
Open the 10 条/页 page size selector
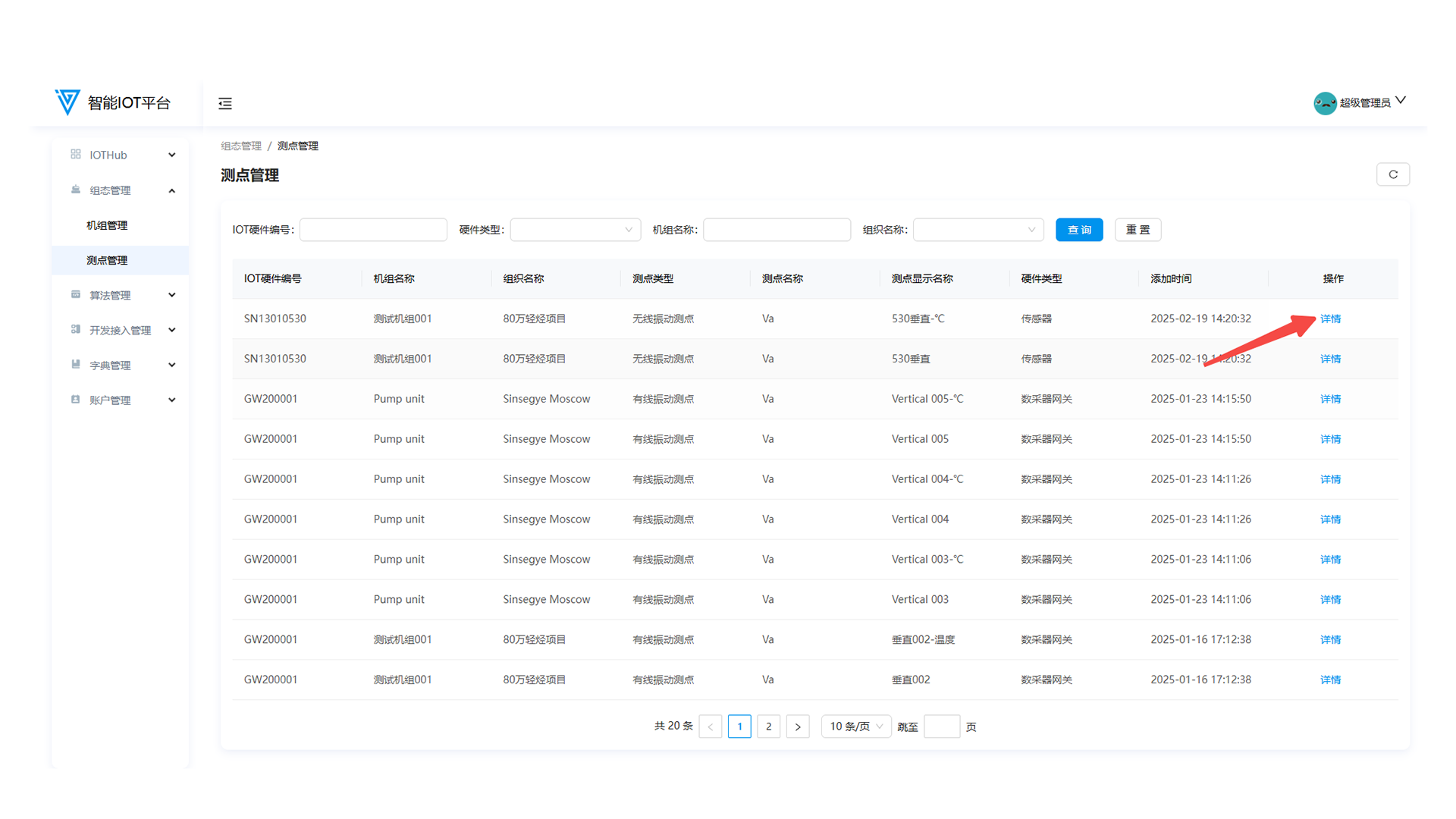(855, 726)
